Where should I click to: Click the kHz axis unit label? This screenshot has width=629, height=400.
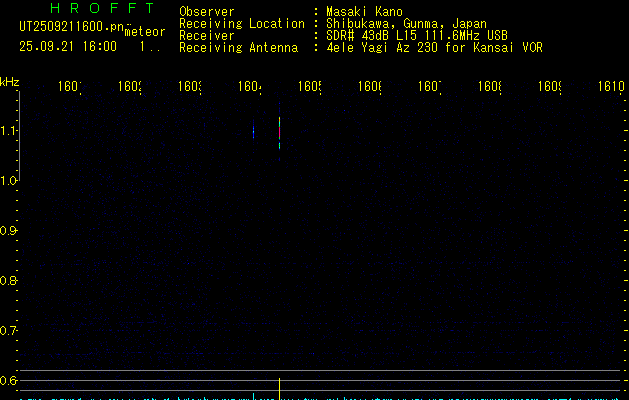point(10,82)
